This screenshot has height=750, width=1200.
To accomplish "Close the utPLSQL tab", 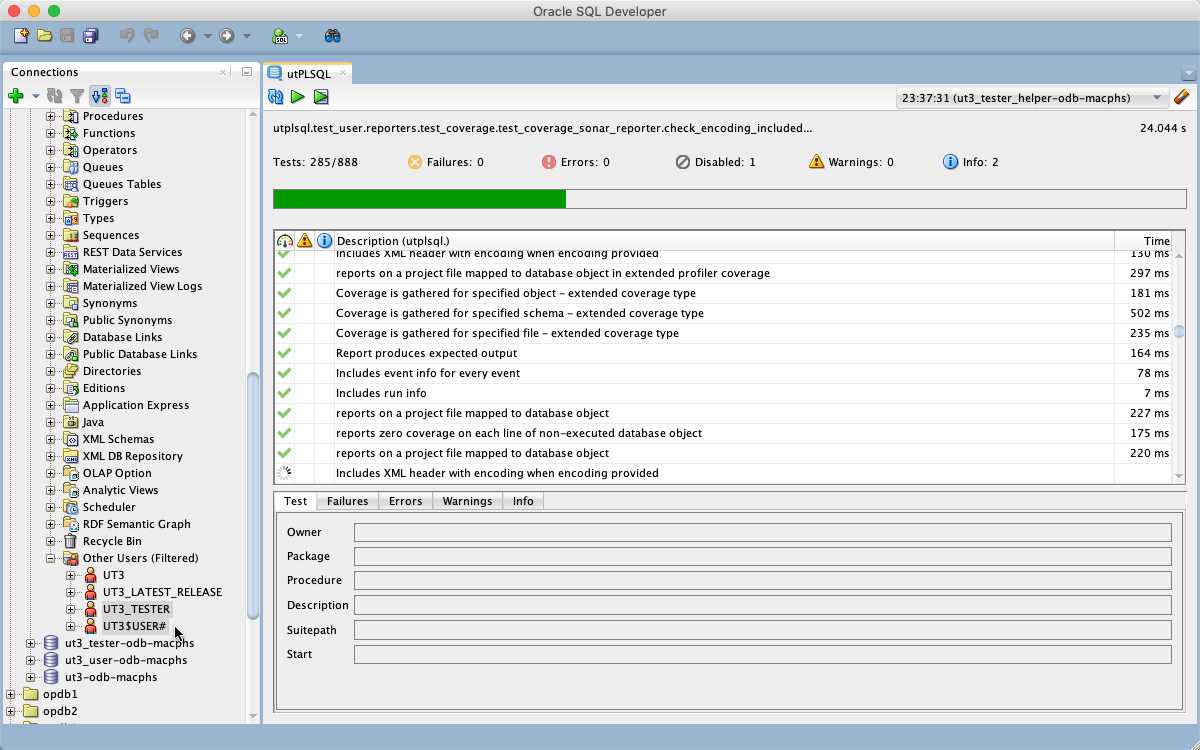I will (x=343, y=73).
